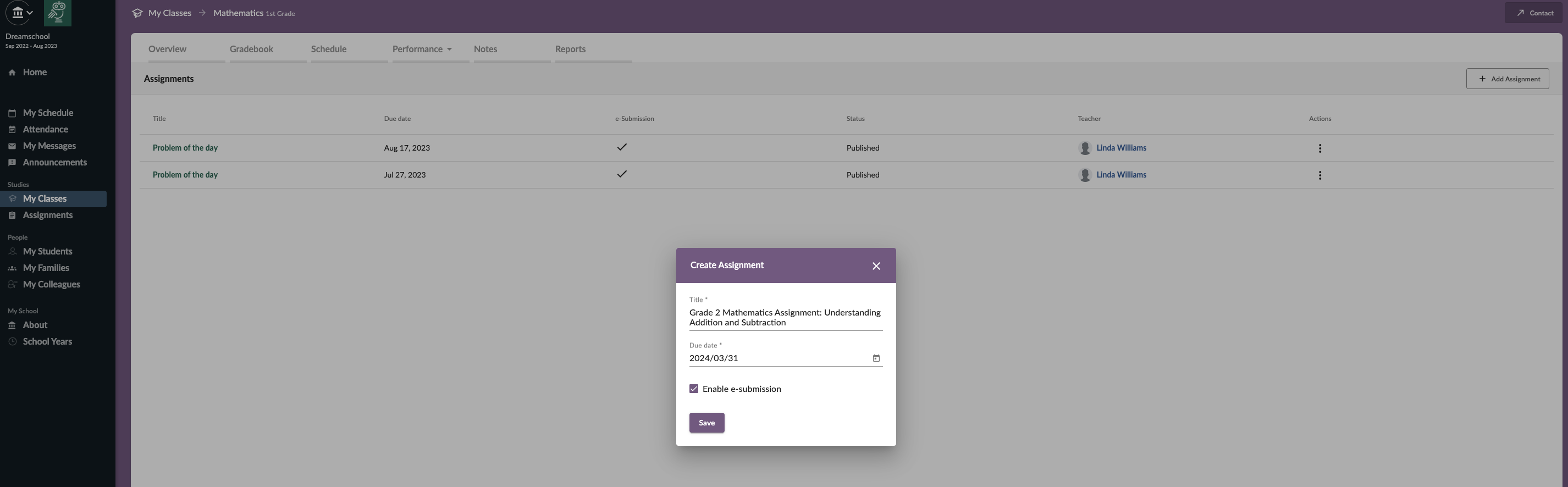Click the Attendance icon in sidebar

pyautogui.click(x=12, y=130)
